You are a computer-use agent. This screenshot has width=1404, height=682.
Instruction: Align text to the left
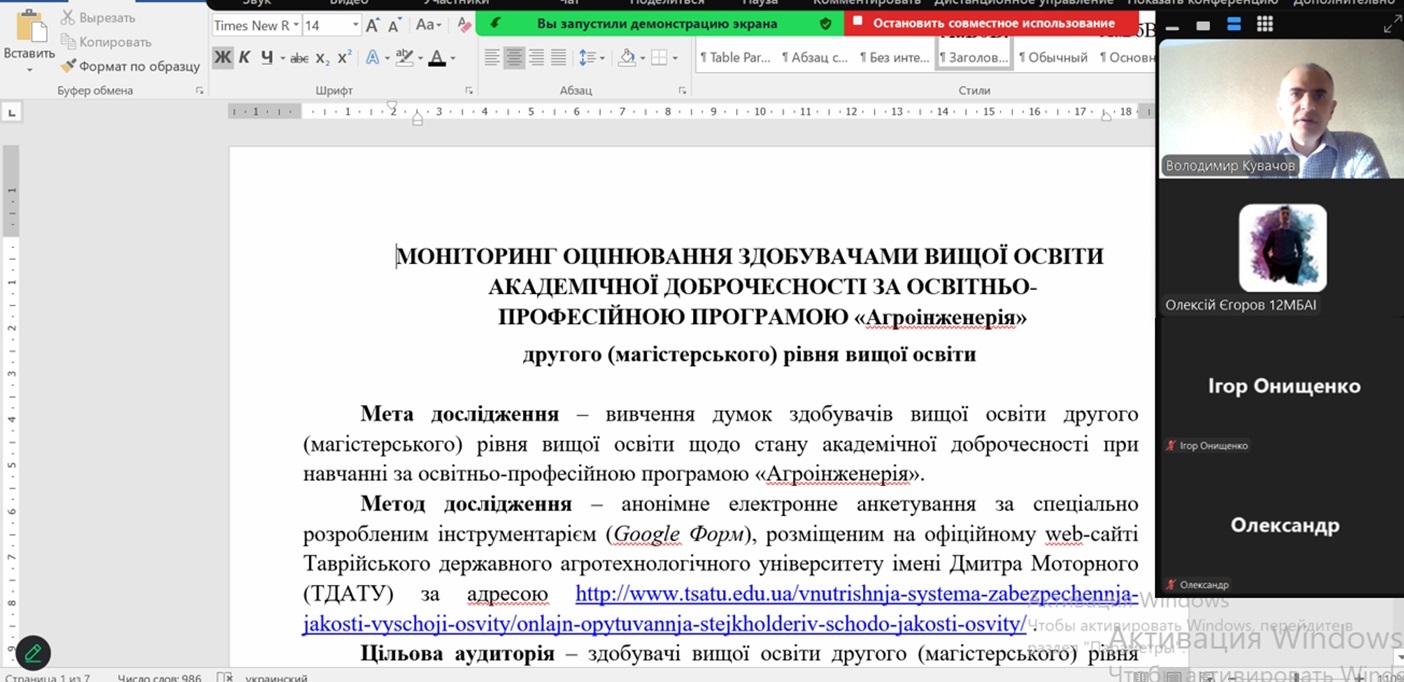492,58
